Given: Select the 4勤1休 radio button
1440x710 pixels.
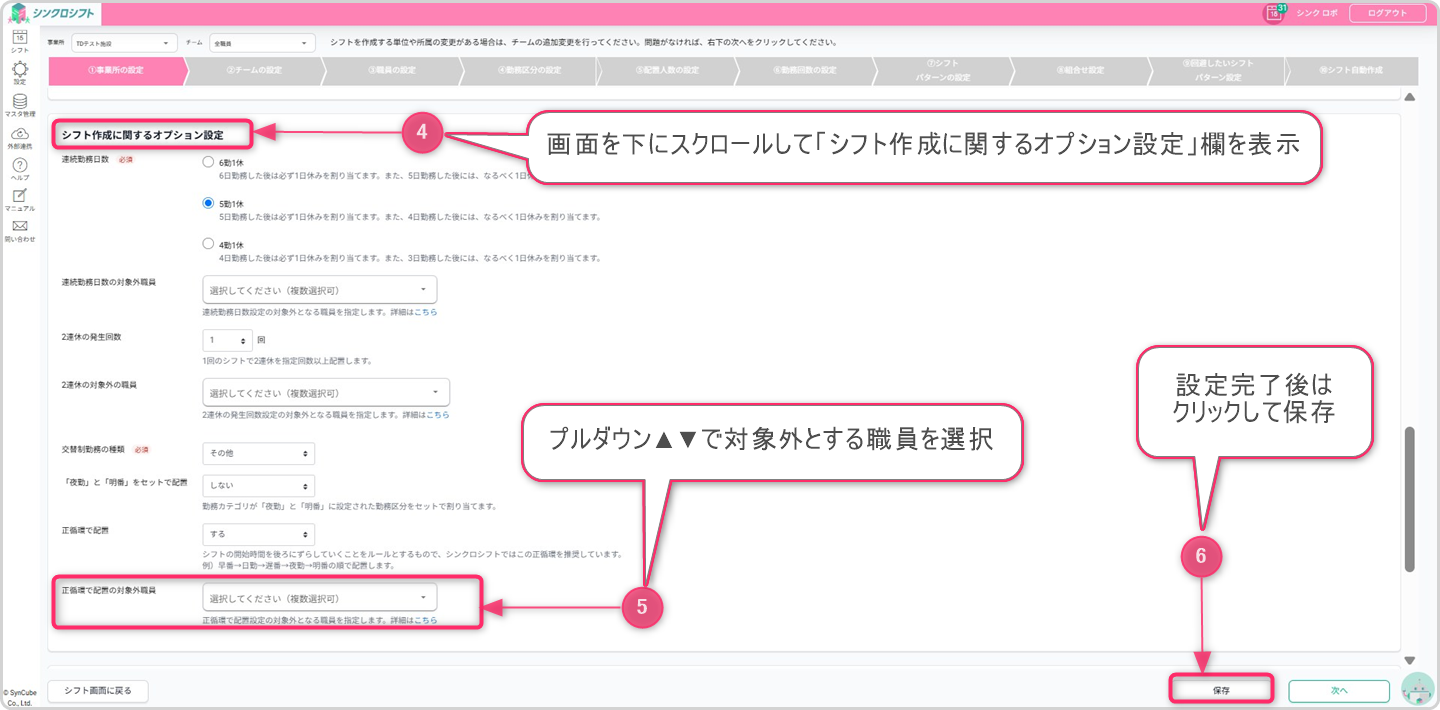Looking at the screenshot, I should click(208, 244).
